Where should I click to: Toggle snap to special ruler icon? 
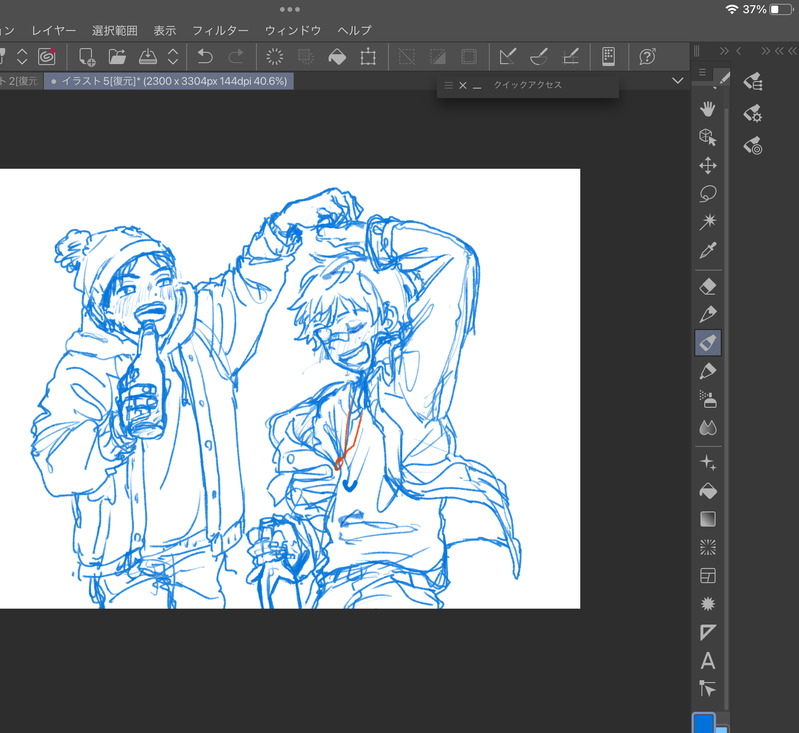pos(539,56)
